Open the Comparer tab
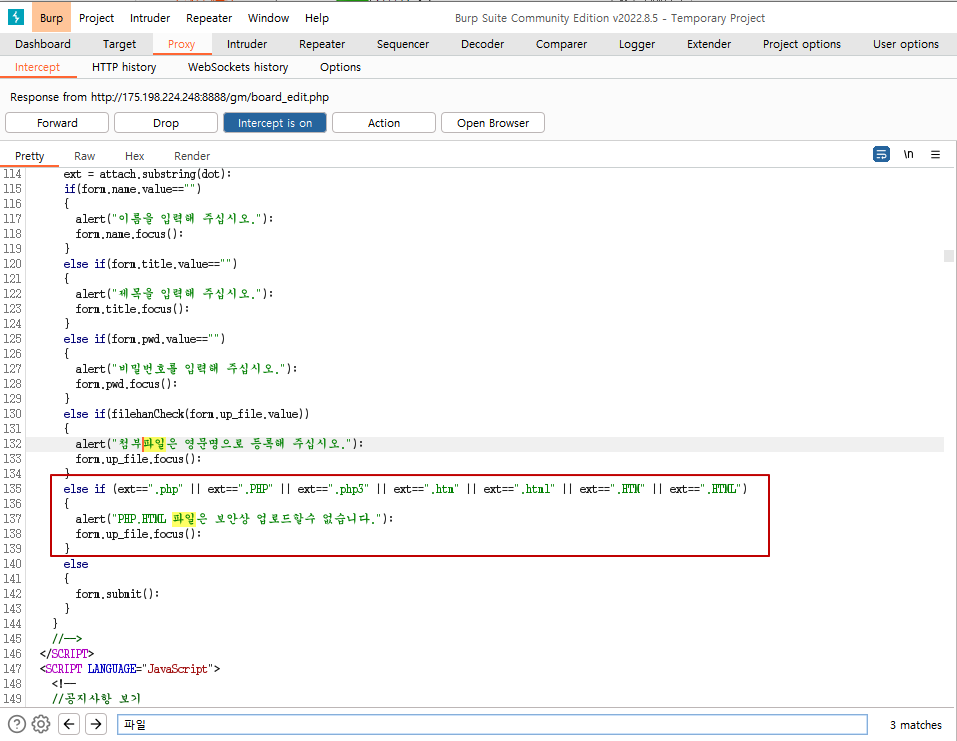This screenshot has height=741, width=957. [x=561, y=44]
